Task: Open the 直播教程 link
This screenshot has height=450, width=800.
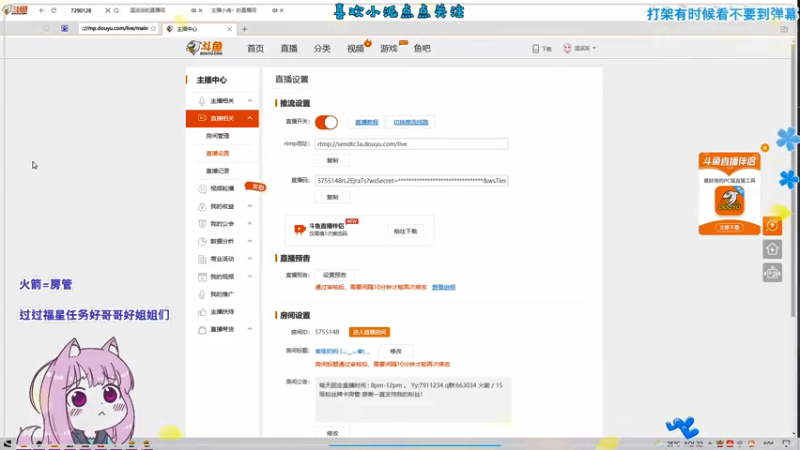Action: click(366, 122)
